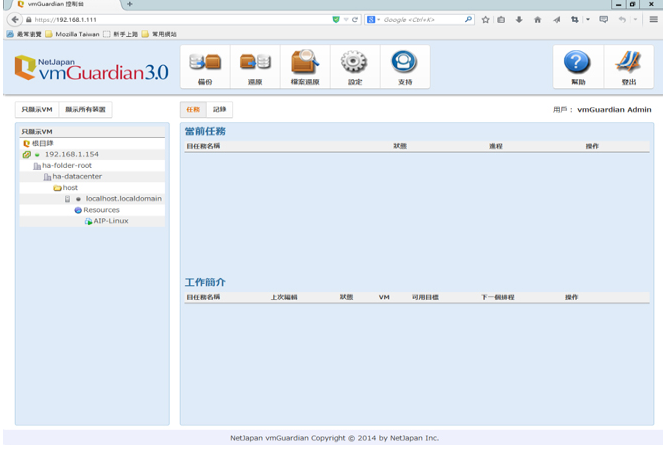Open the 新手上路 bookmark
The width and height of the screenshot is (669, 452).
[x=121, y=34]
